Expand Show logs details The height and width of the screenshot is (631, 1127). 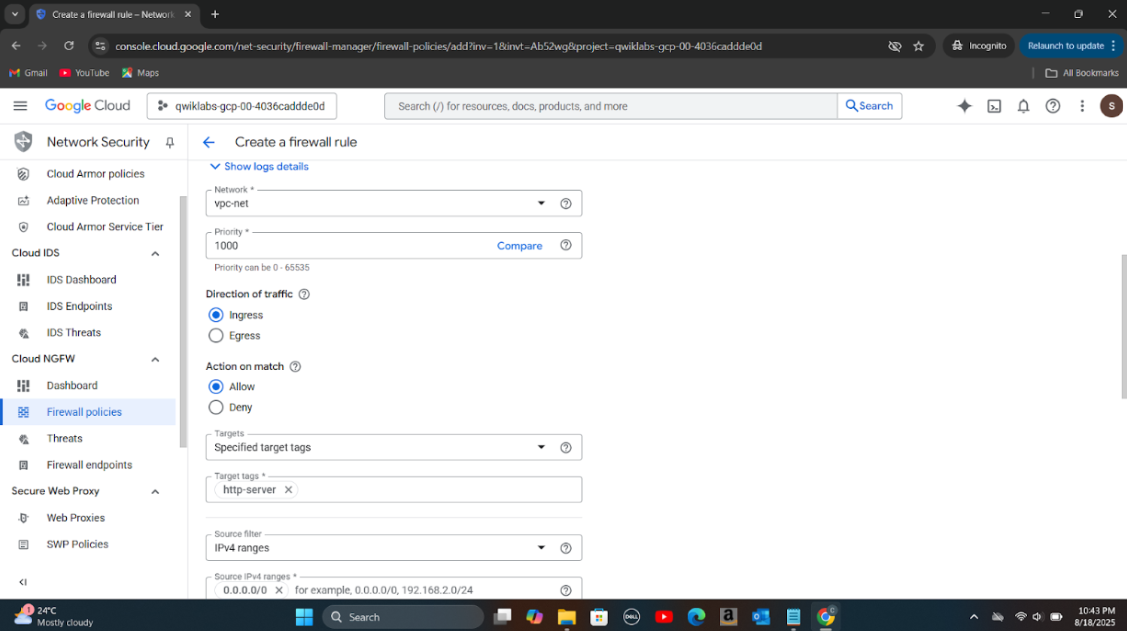259,167
